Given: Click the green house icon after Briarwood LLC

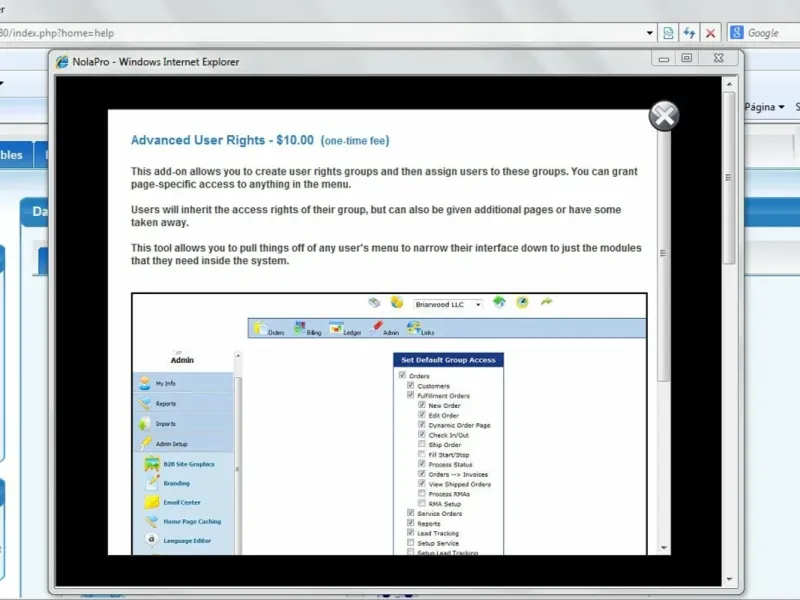Looking at the screenshot, I should tap(499, 302).
